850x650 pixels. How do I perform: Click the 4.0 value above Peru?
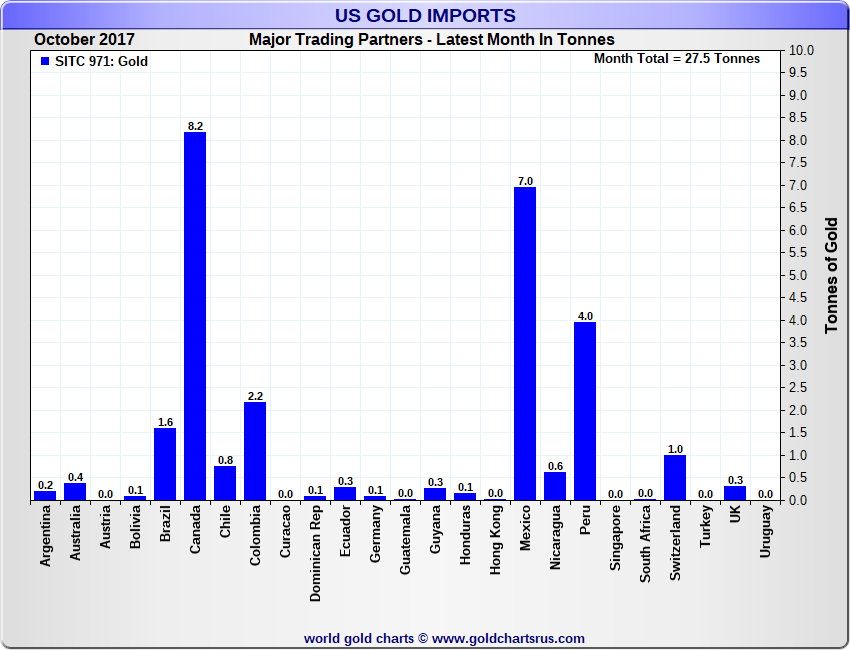pos(585,317)
